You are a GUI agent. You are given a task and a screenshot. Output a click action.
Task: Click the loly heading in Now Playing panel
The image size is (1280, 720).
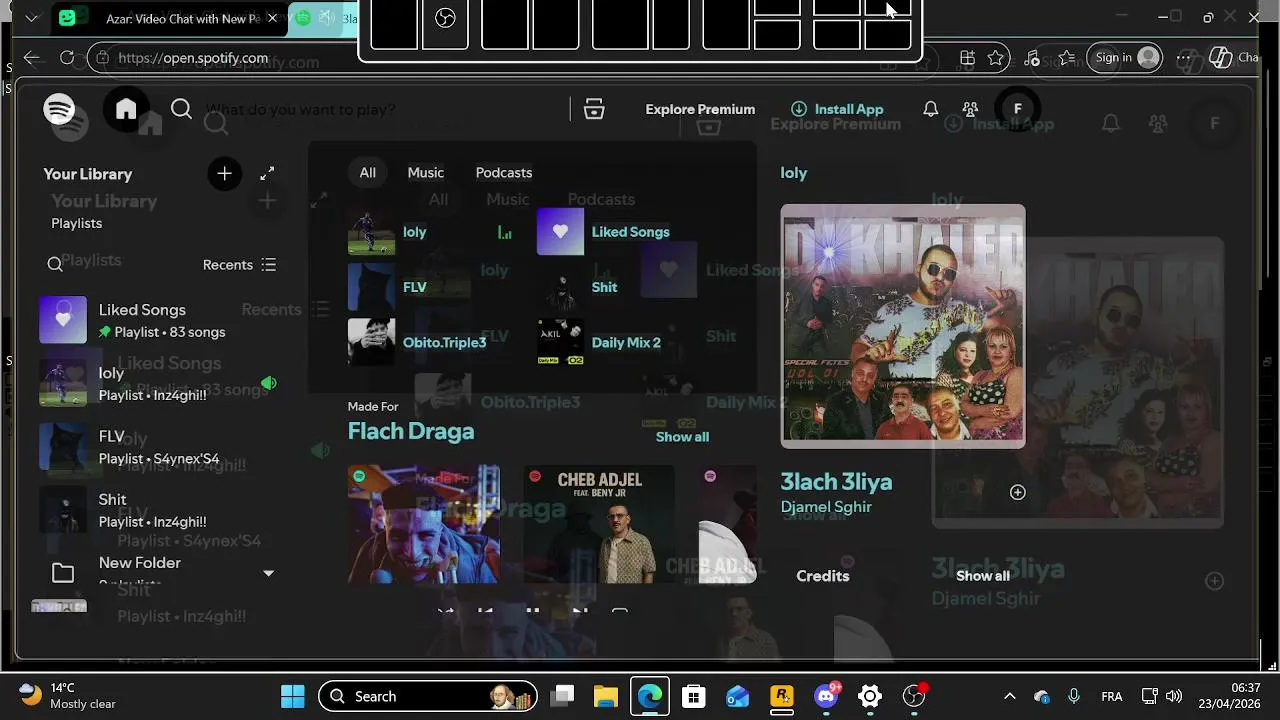click(794, 173)
